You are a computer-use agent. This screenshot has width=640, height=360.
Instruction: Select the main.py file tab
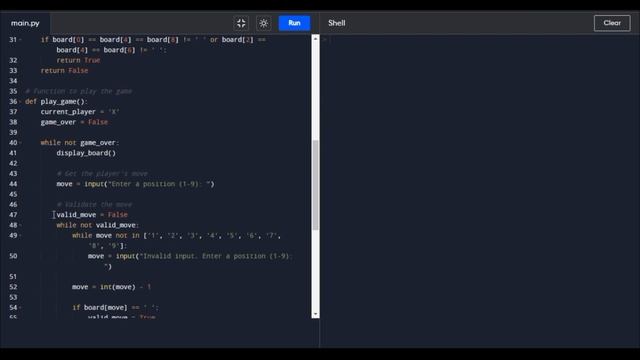pos(25,23)
